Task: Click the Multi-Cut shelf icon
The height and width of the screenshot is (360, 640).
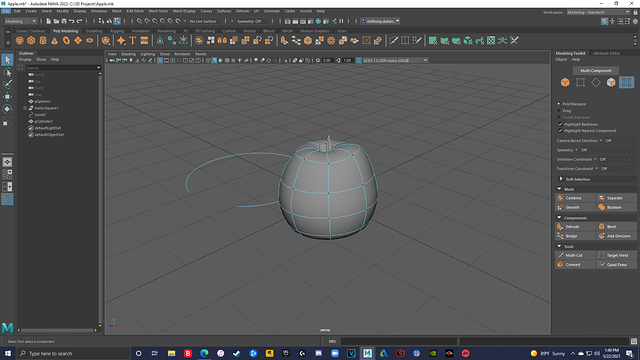Action: [x=393, y=40]
